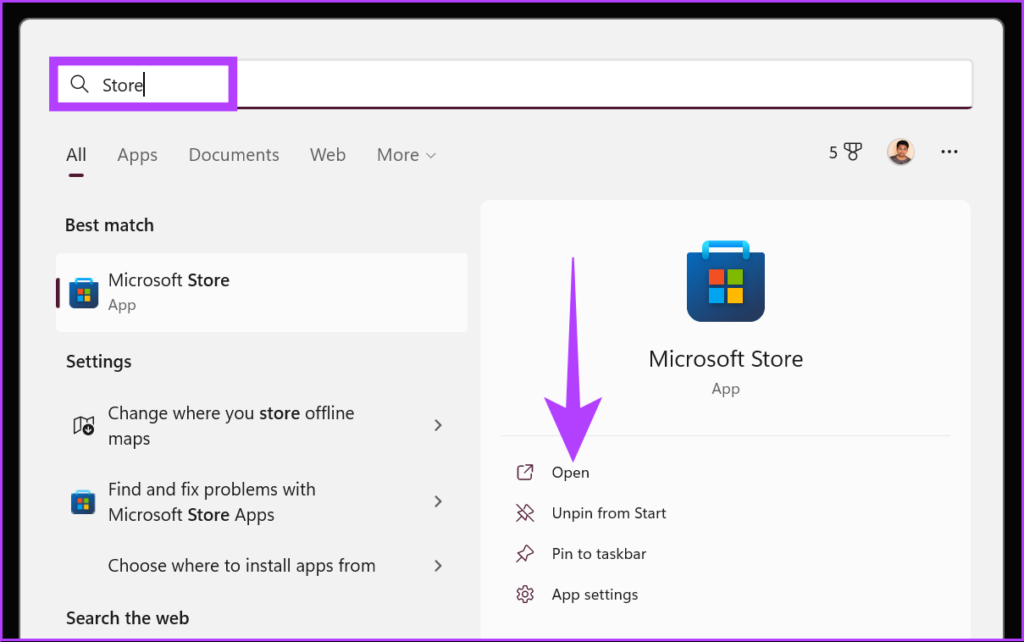Switch to the All tab

tap(76, 155)
